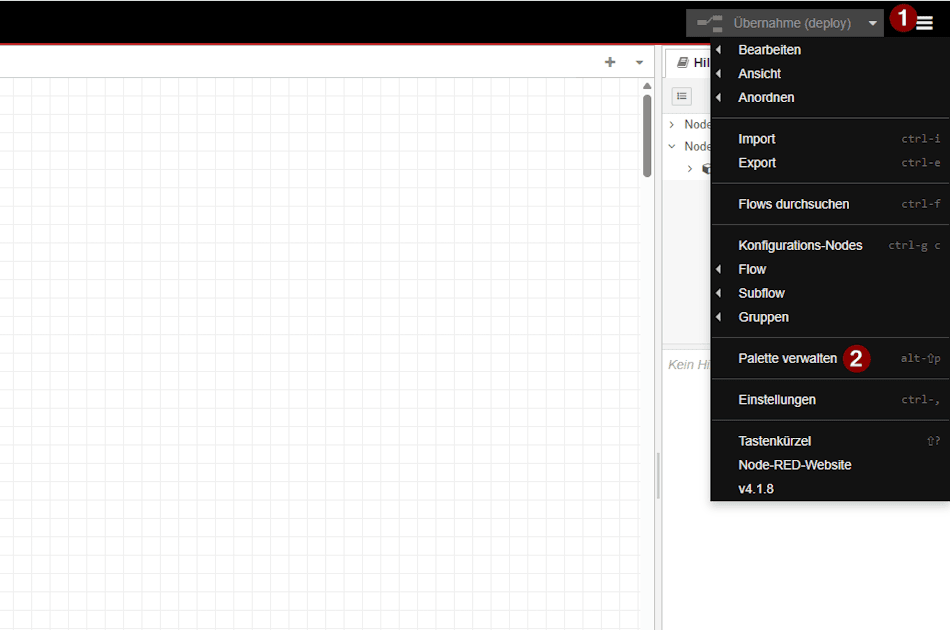Expand the Gruppen submenu
This screenshot has height=630, width=950.
[x=762, y=316]
